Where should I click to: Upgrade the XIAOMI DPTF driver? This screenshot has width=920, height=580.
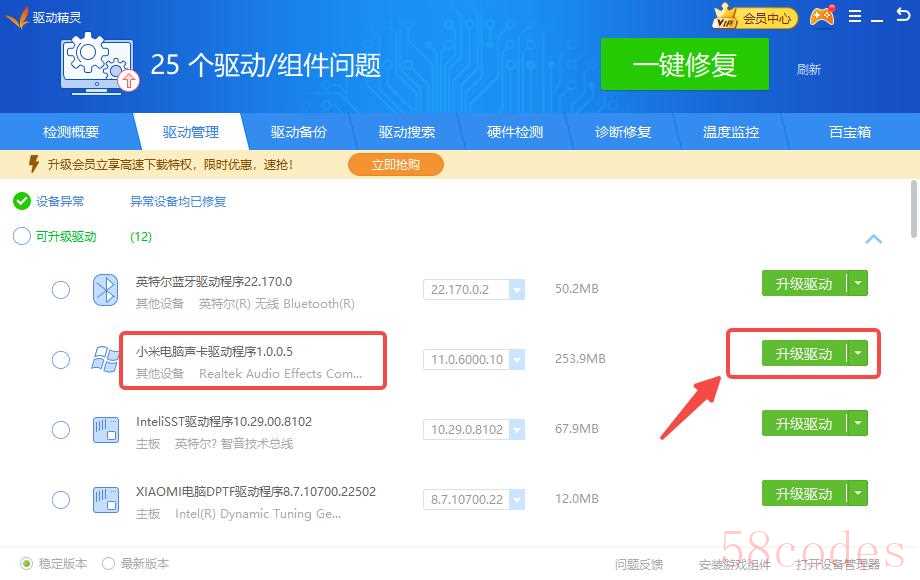coord(804,493)
